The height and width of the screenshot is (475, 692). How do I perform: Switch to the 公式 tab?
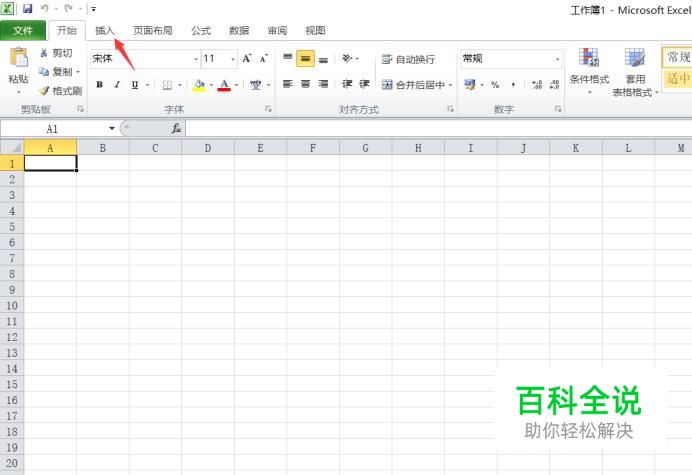pyautogui.click(x=201, y=30)
